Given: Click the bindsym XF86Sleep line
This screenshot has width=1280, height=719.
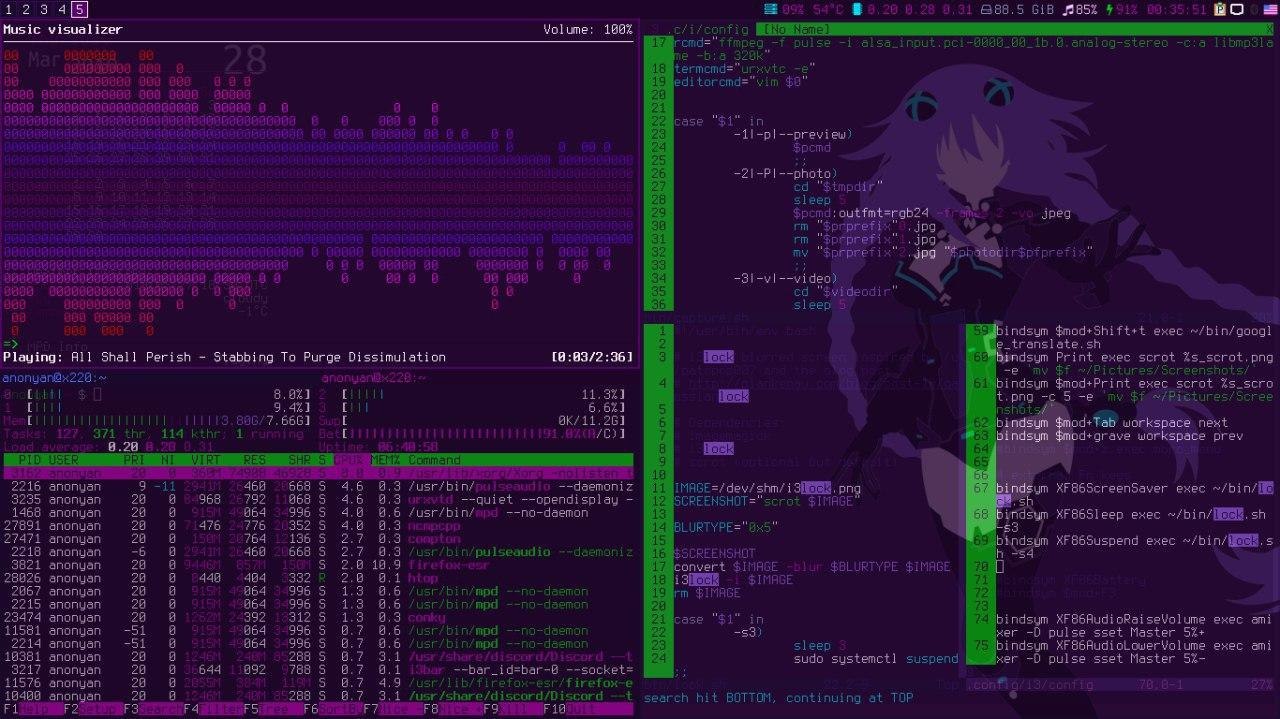Looking at the screenshot, I should coord(1132,521).
